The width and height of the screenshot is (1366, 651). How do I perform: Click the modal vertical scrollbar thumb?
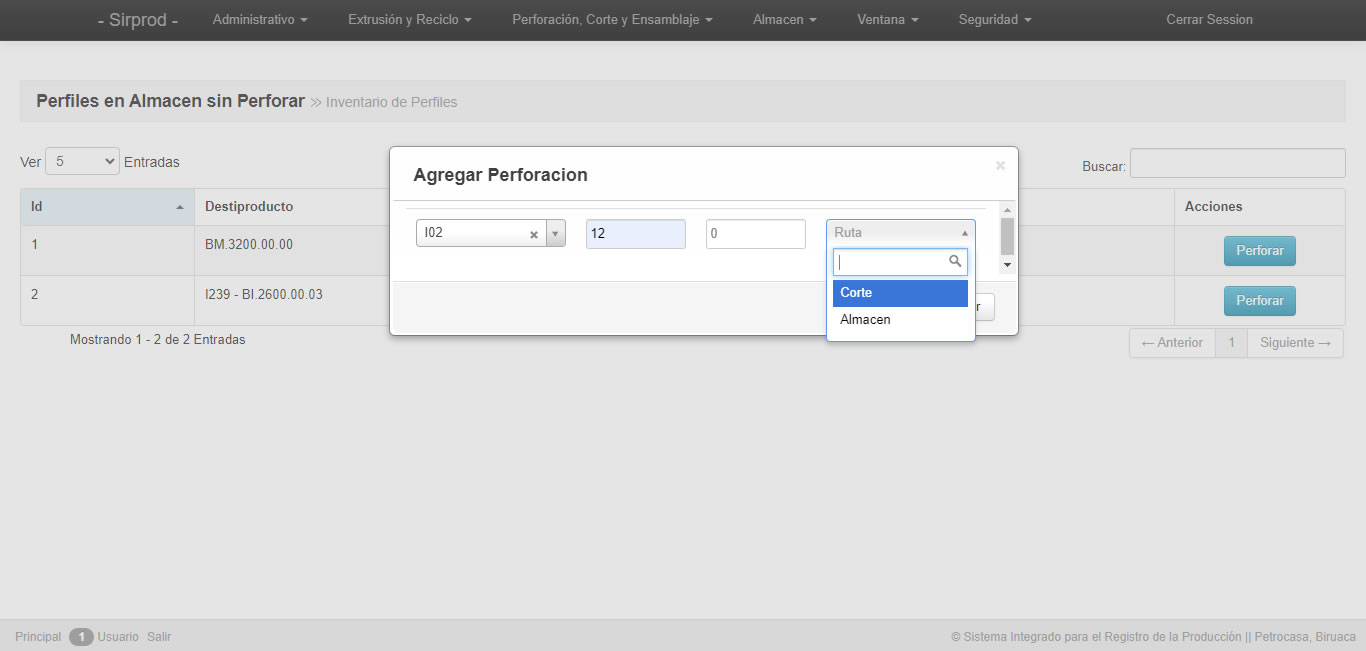coord(1007,237)
